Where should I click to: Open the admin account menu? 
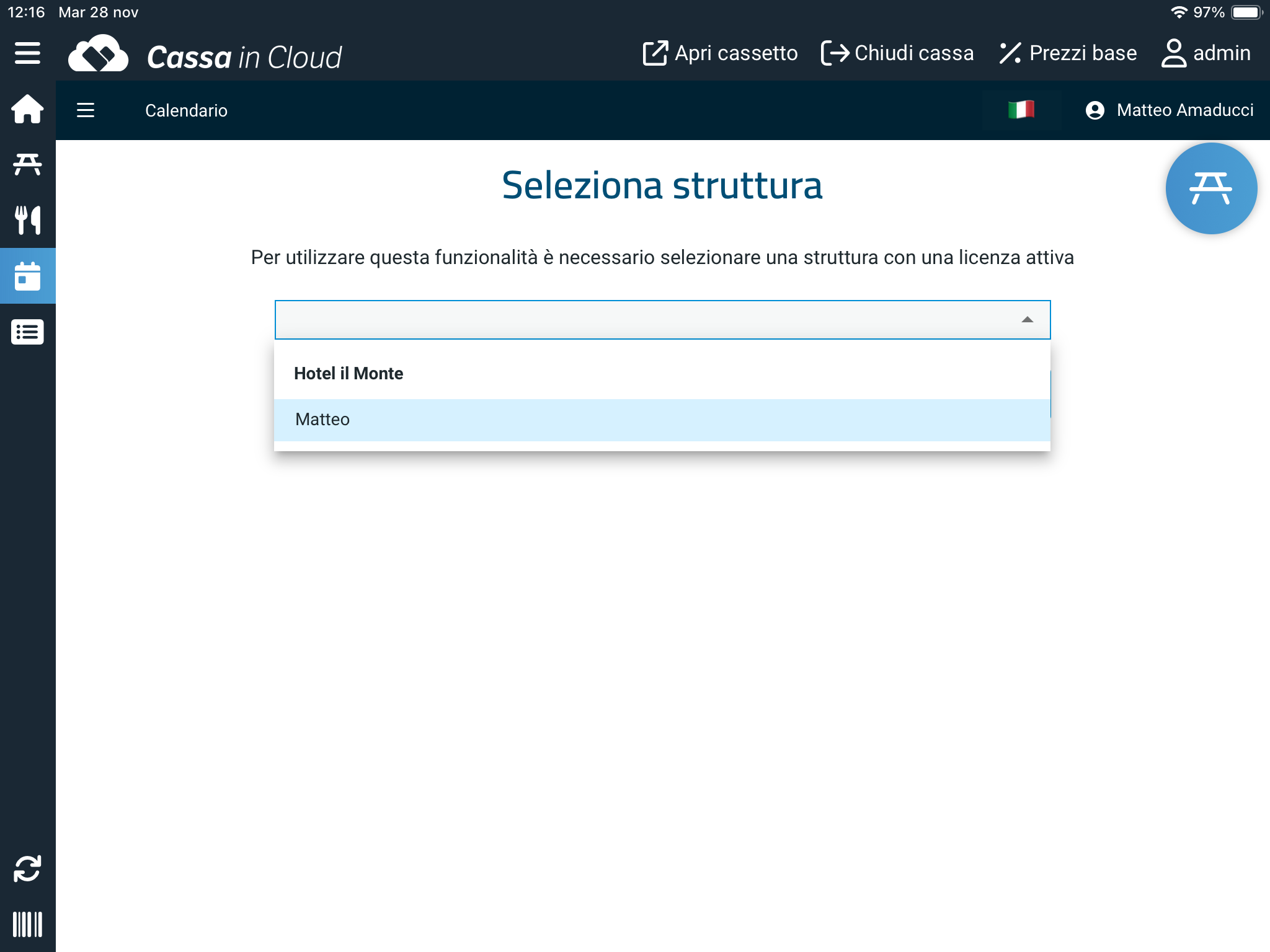tap(1206, 53)
